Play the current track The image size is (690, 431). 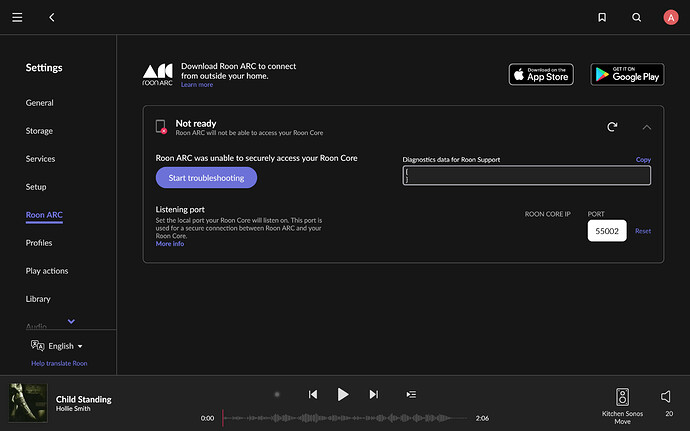pyautogui.click(x=343, y=394)
